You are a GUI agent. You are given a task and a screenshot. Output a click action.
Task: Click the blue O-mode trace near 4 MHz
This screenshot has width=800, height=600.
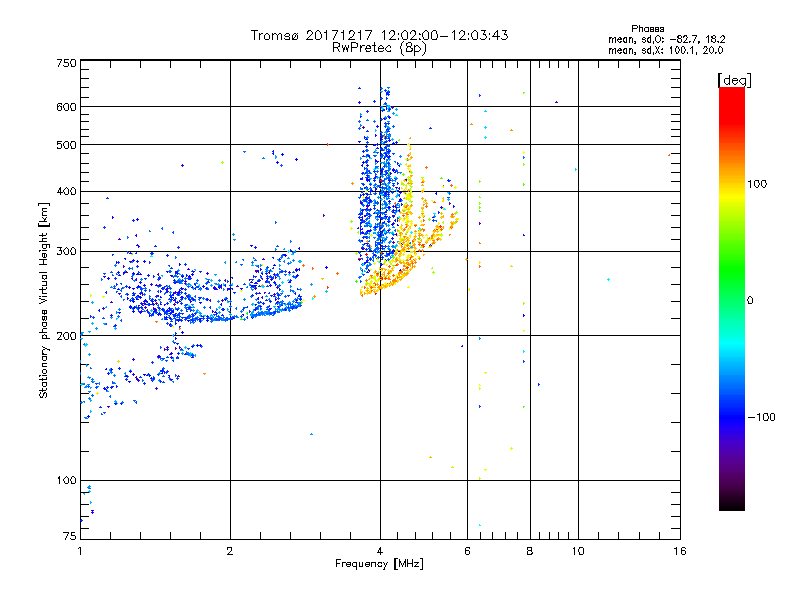pyautogui.click(x=379, y=184)
